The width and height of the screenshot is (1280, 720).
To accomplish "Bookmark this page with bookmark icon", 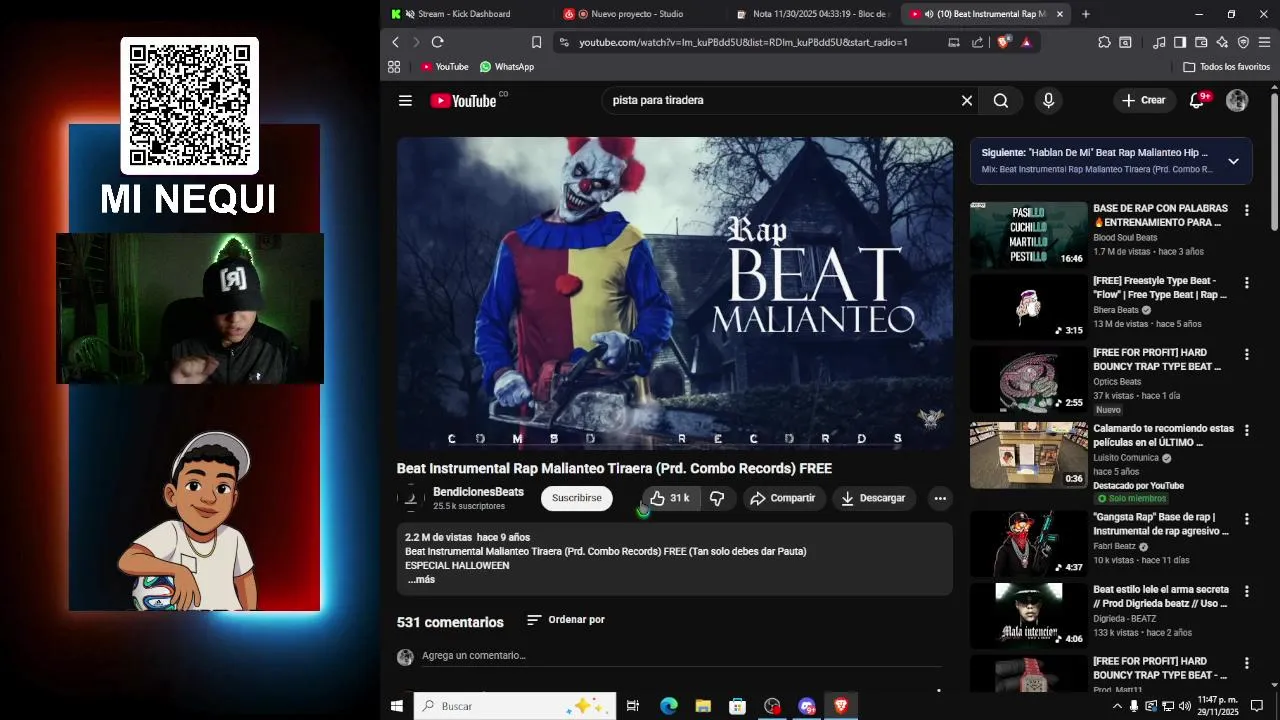I will coord(536,42).
